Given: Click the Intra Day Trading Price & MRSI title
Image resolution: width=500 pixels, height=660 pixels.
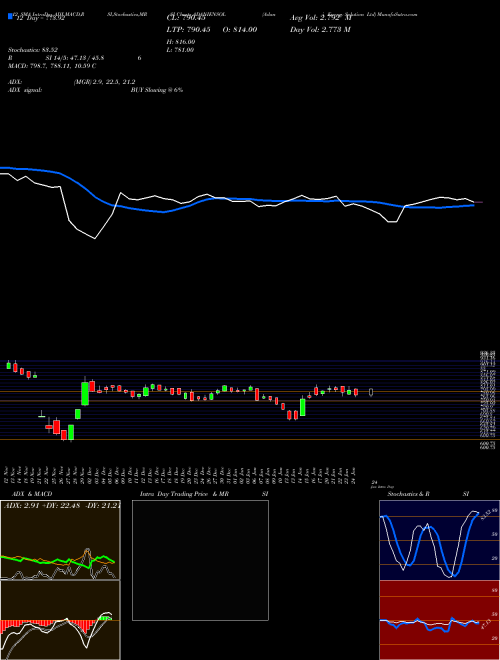Looking at the screenshot, I should pos(204,494).
